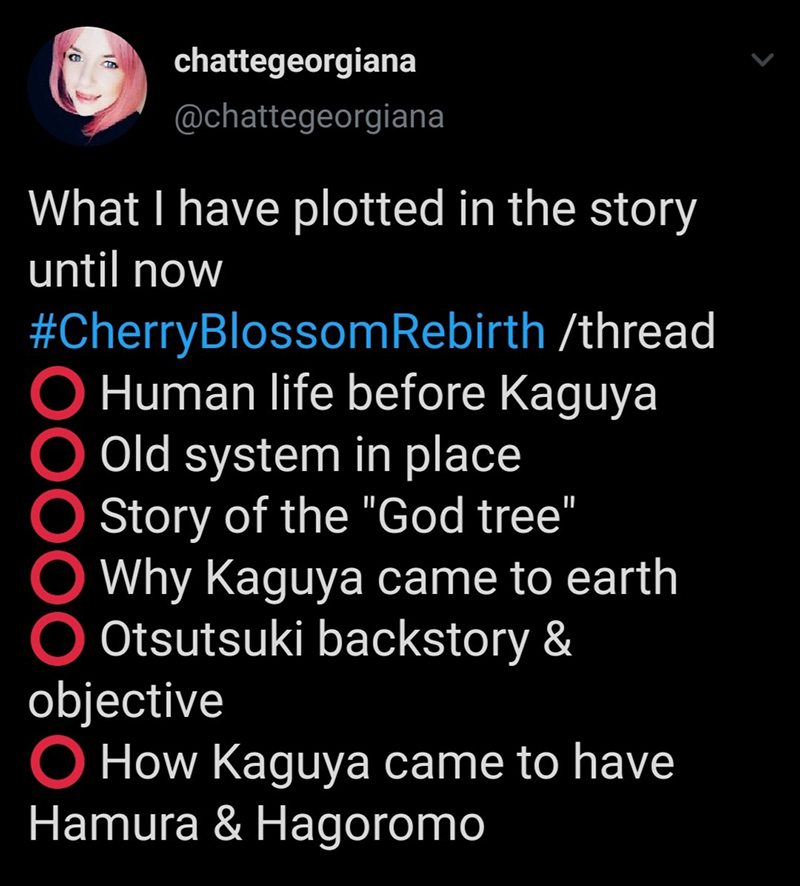The image size is (800, 886).
Task: Open the chattegeorgiana display name profile
Action: (x=295, y=62)
